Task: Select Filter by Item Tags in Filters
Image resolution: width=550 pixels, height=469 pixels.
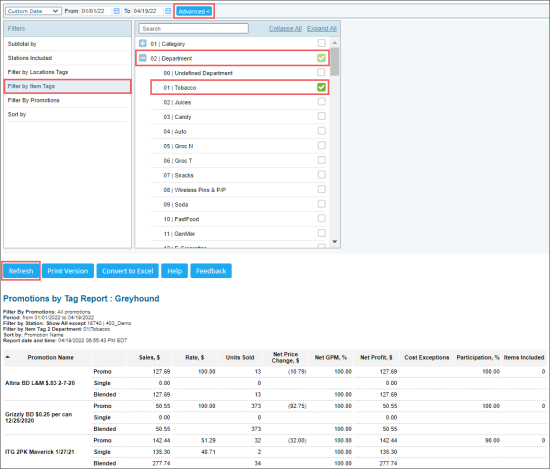Action: pyautogui.click(x=67, y=86)
